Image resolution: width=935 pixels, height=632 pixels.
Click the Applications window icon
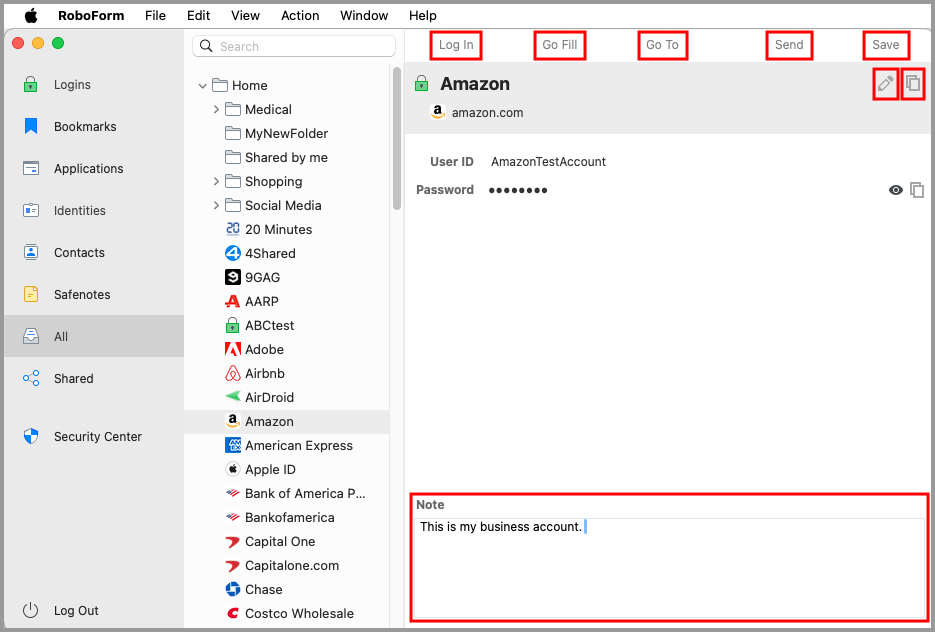[x=30, y=168]
